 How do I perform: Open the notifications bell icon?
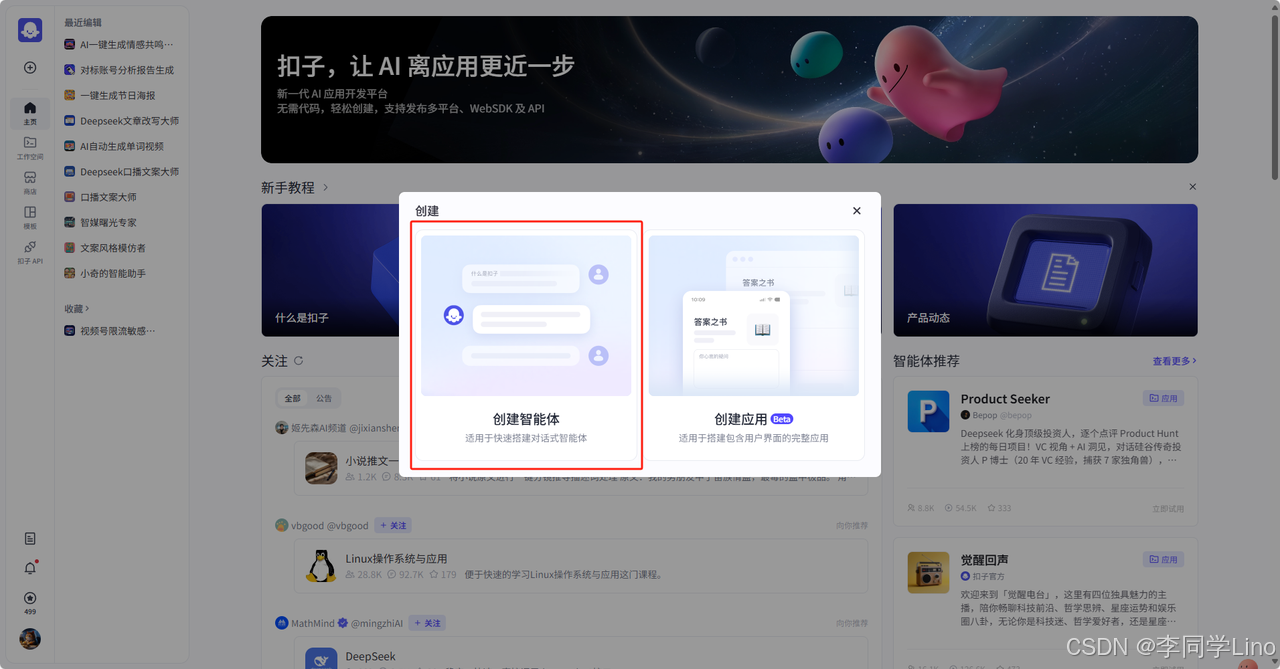tap(30, 568)
